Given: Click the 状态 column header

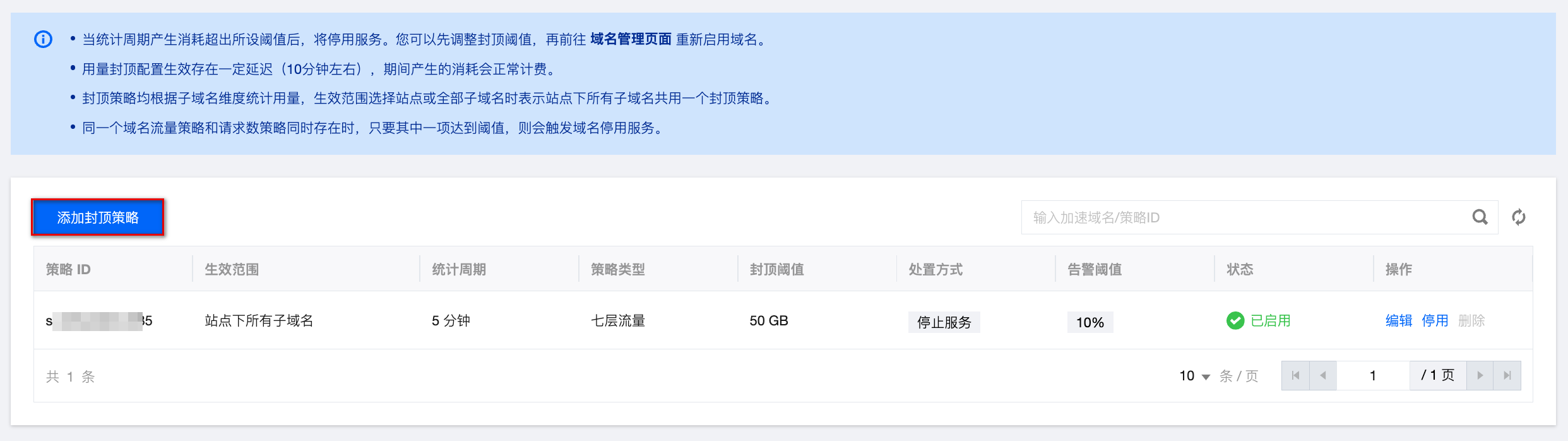Looking at the screenshot, I should [x=1240, y=270].
